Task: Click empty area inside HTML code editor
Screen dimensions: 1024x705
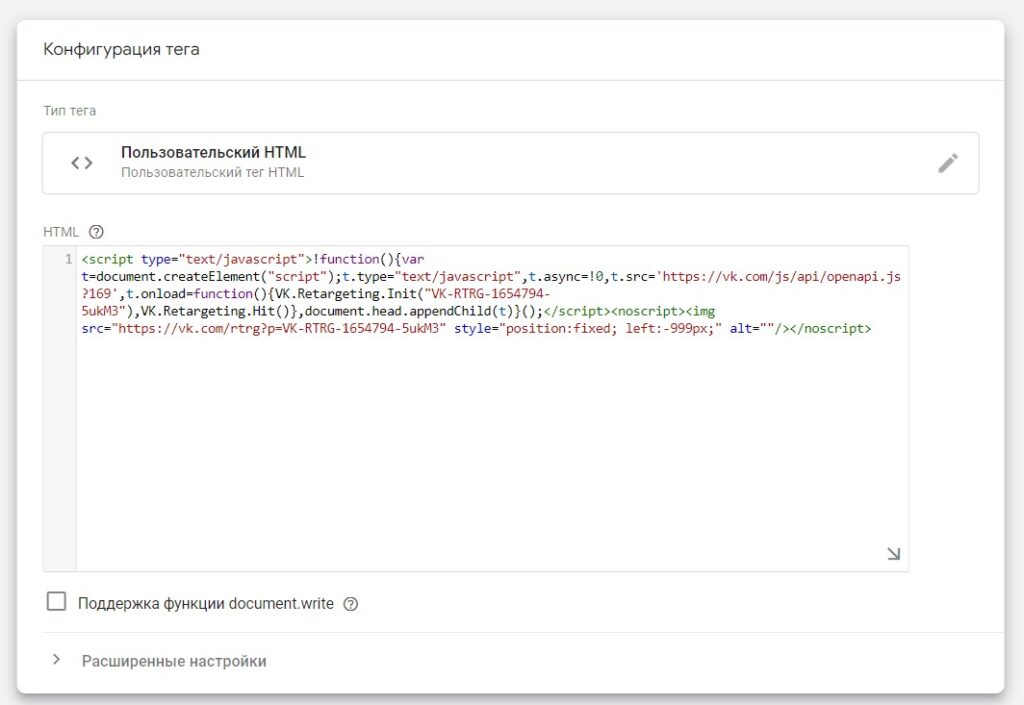Action: point(490,450)
